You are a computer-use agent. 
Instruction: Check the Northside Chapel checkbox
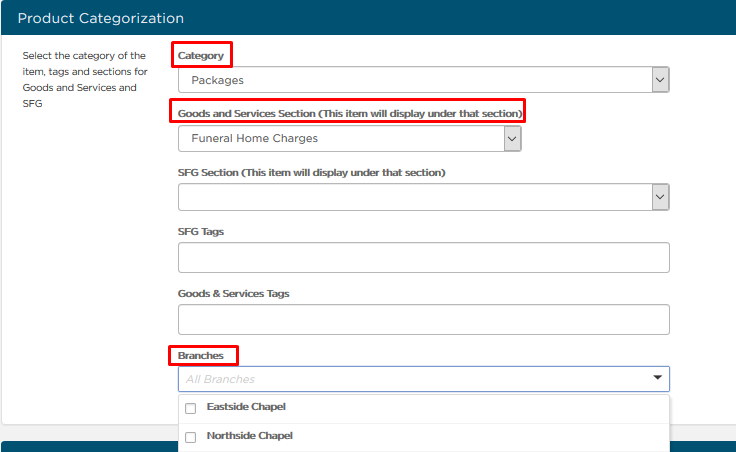pos(191,437)
